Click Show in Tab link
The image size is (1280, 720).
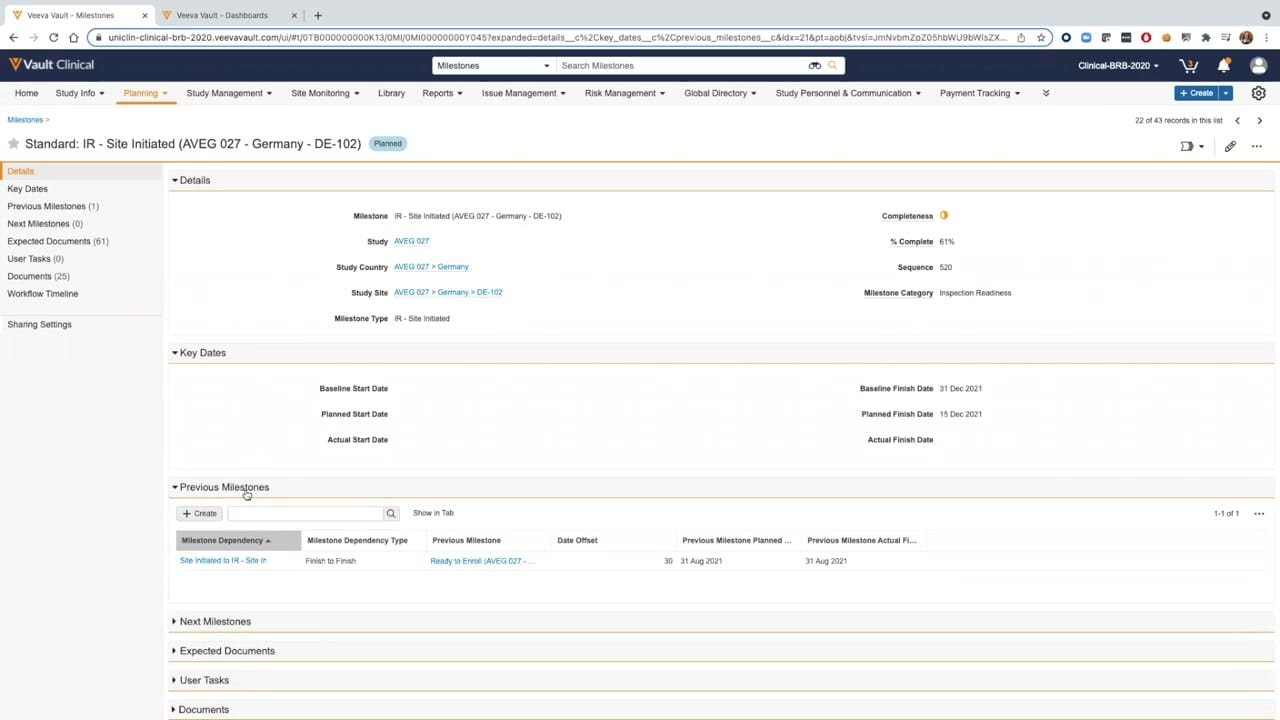433,513
